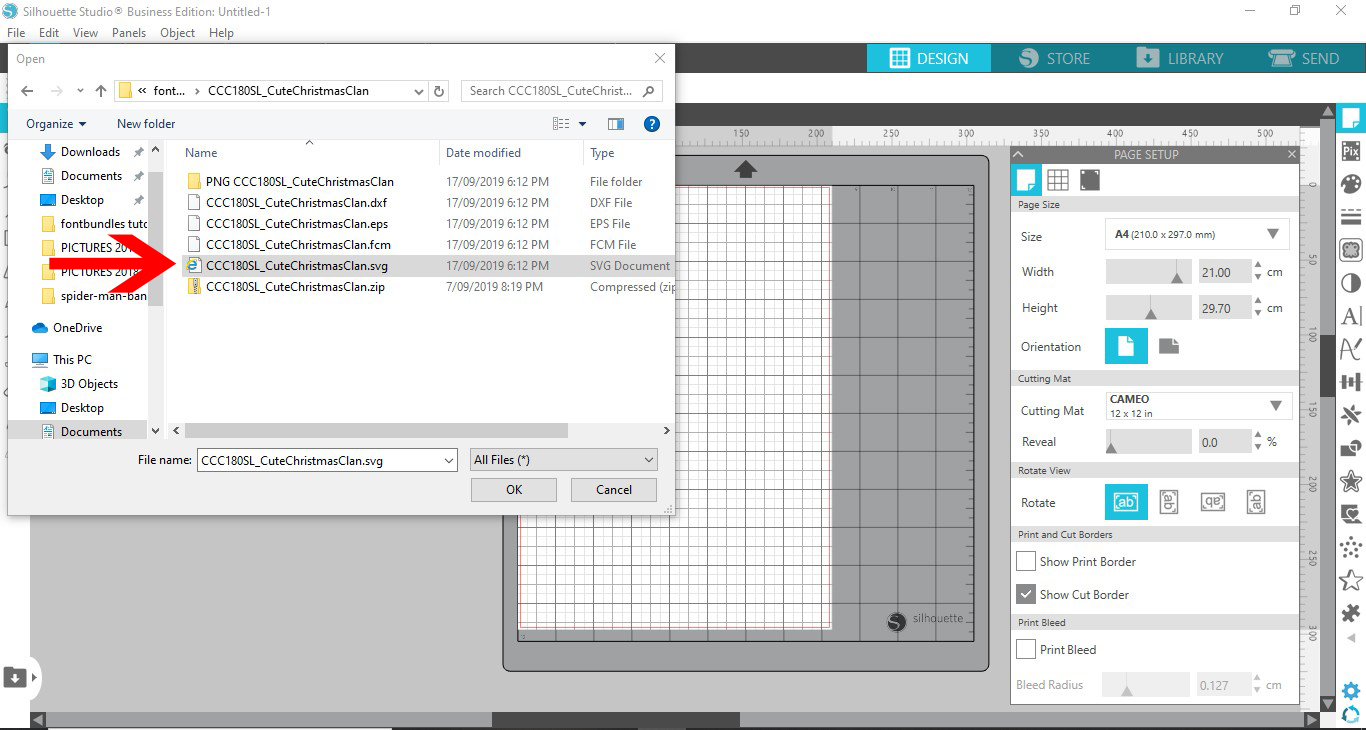Select CCC180SL_CuteChristmasClan.dxf file
1366x730 pixels.
click(296, 203)
